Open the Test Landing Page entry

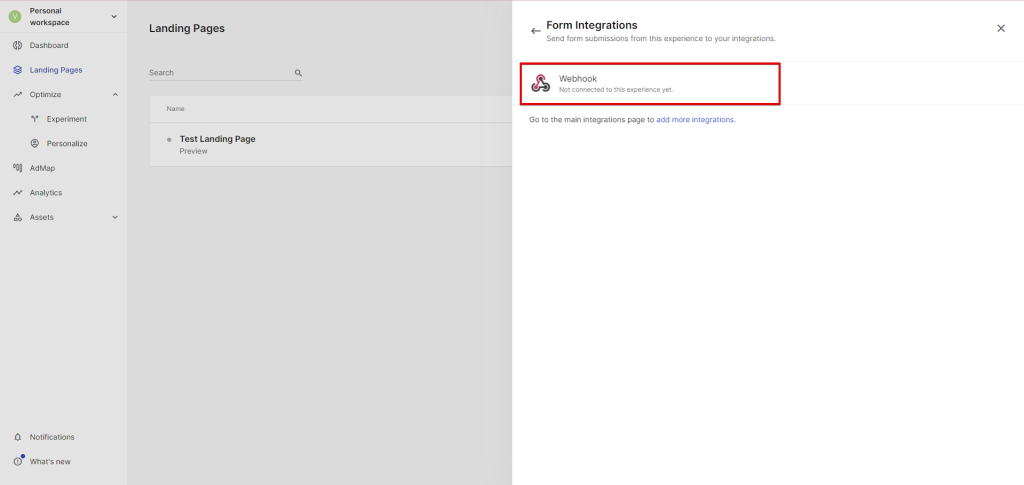pos(217,139)
